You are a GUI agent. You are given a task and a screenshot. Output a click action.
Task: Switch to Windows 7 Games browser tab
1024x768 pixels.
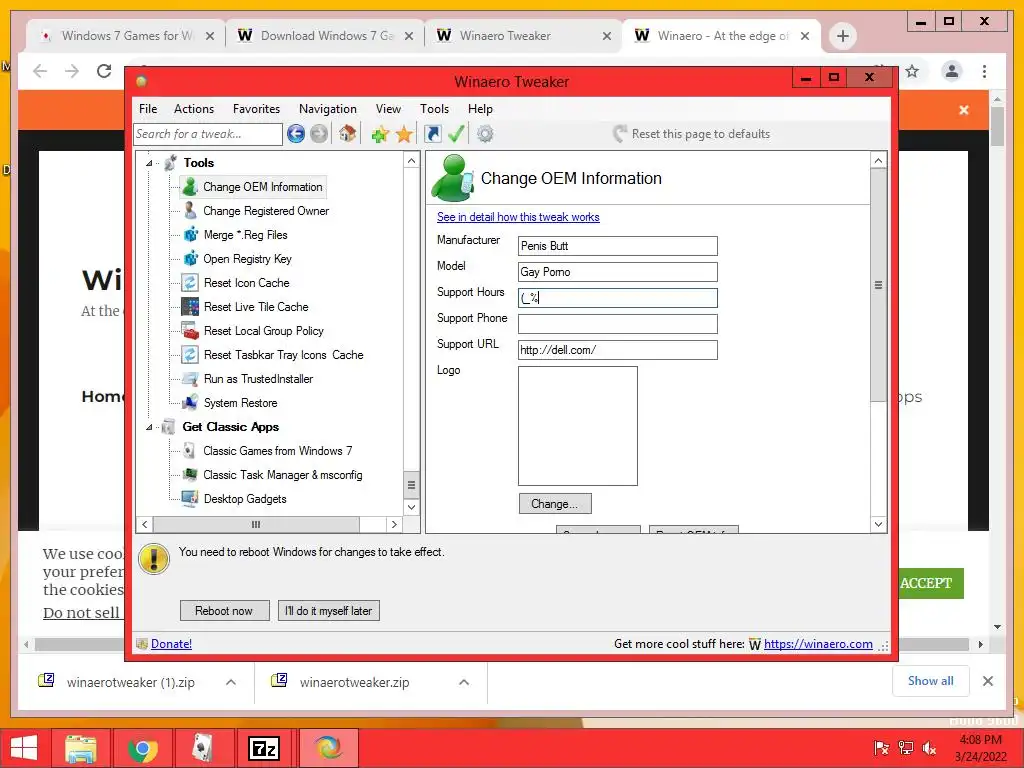tap(128, 36)
